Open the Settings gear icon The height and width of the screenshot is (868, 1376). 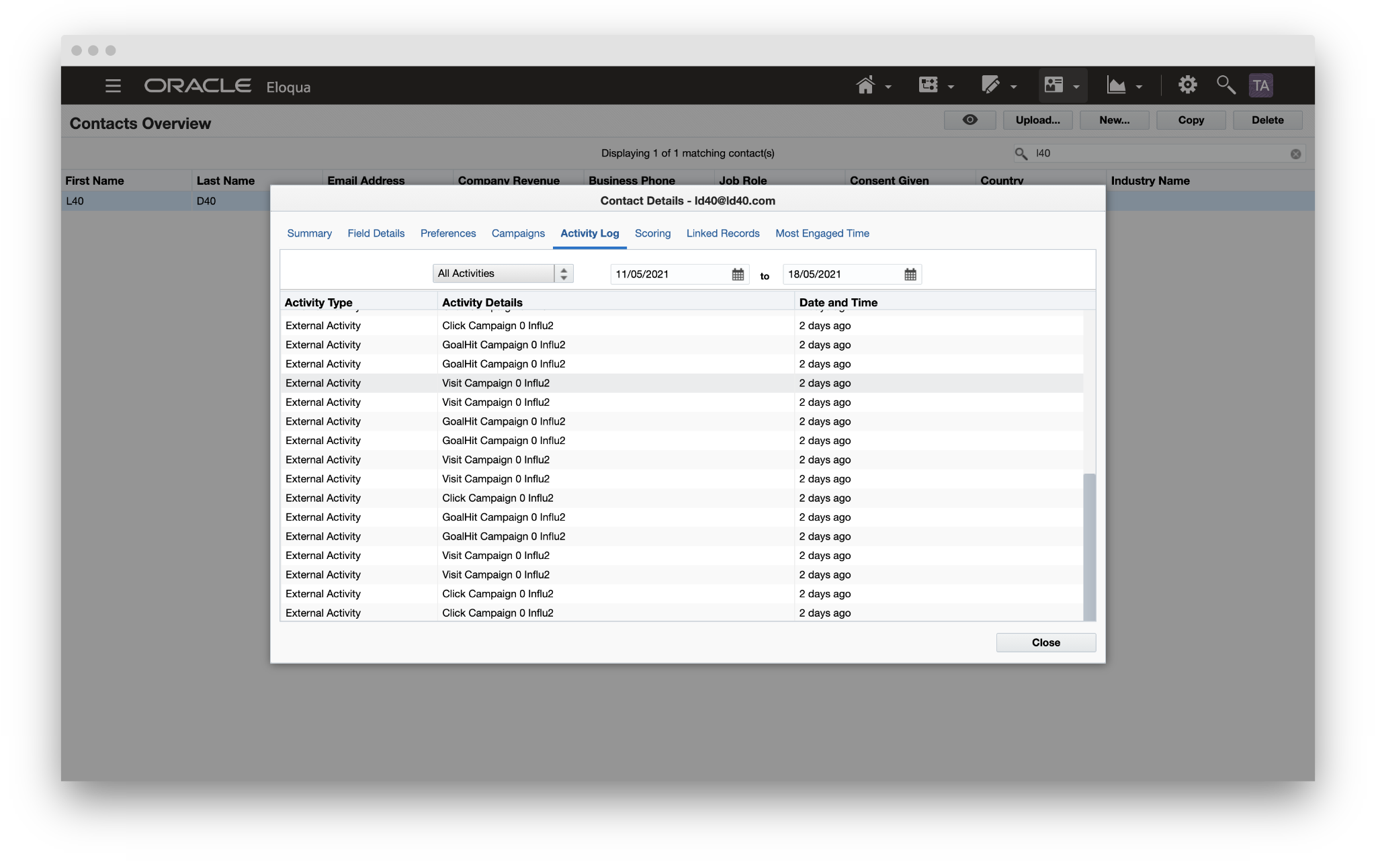click(1187, 85)
